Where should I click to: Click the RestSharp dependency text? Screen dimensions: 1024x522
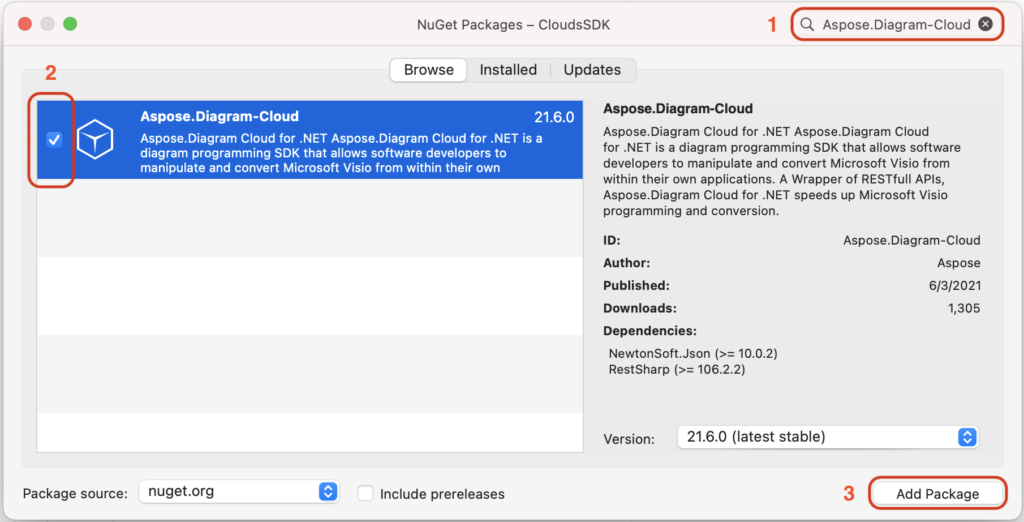677,370
